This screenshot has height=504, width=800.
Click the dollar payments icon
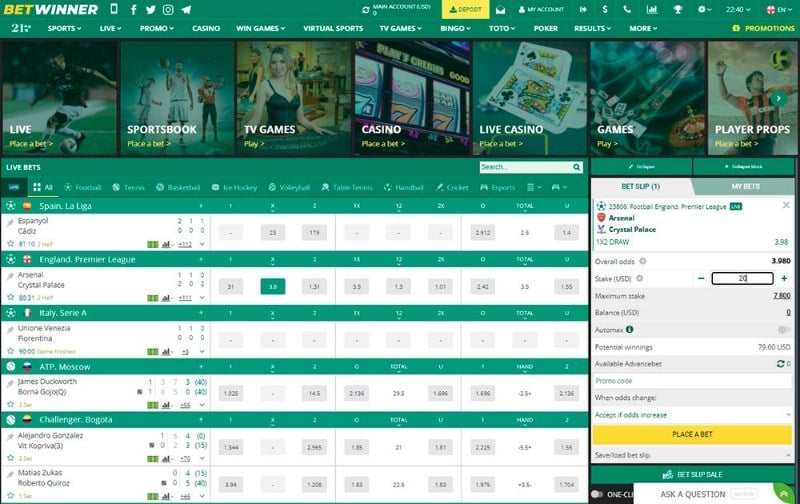[x=605, y=9]
